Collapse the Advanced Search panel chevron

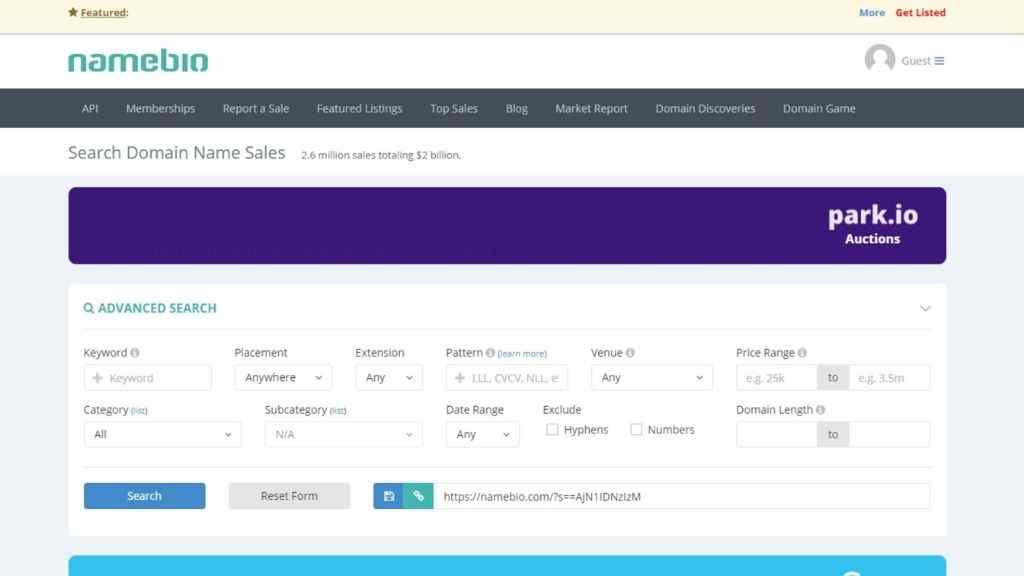(x=925, y=308)
